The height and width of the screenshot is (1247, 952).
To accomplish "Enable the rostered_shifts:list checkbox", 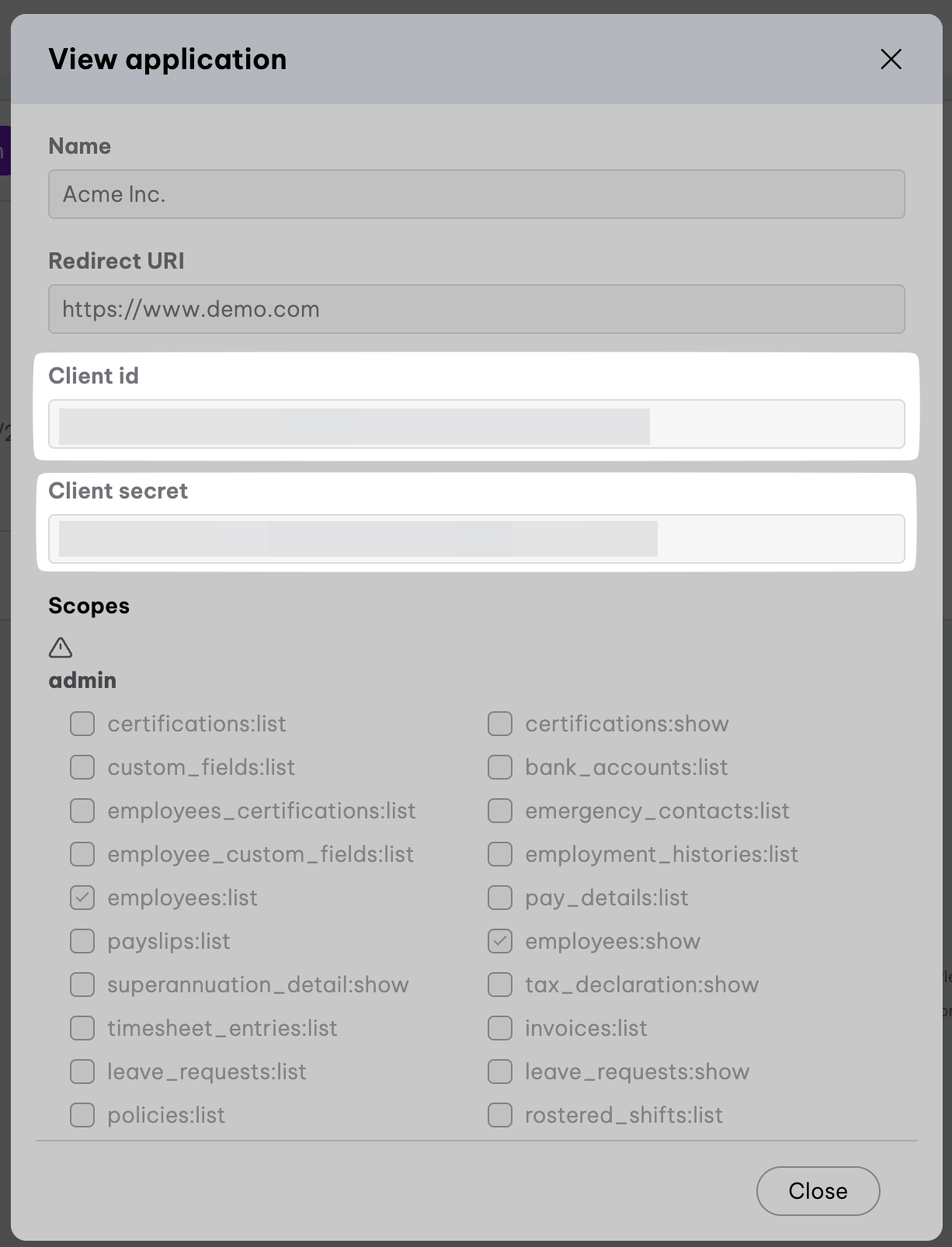I will 500,1115.
